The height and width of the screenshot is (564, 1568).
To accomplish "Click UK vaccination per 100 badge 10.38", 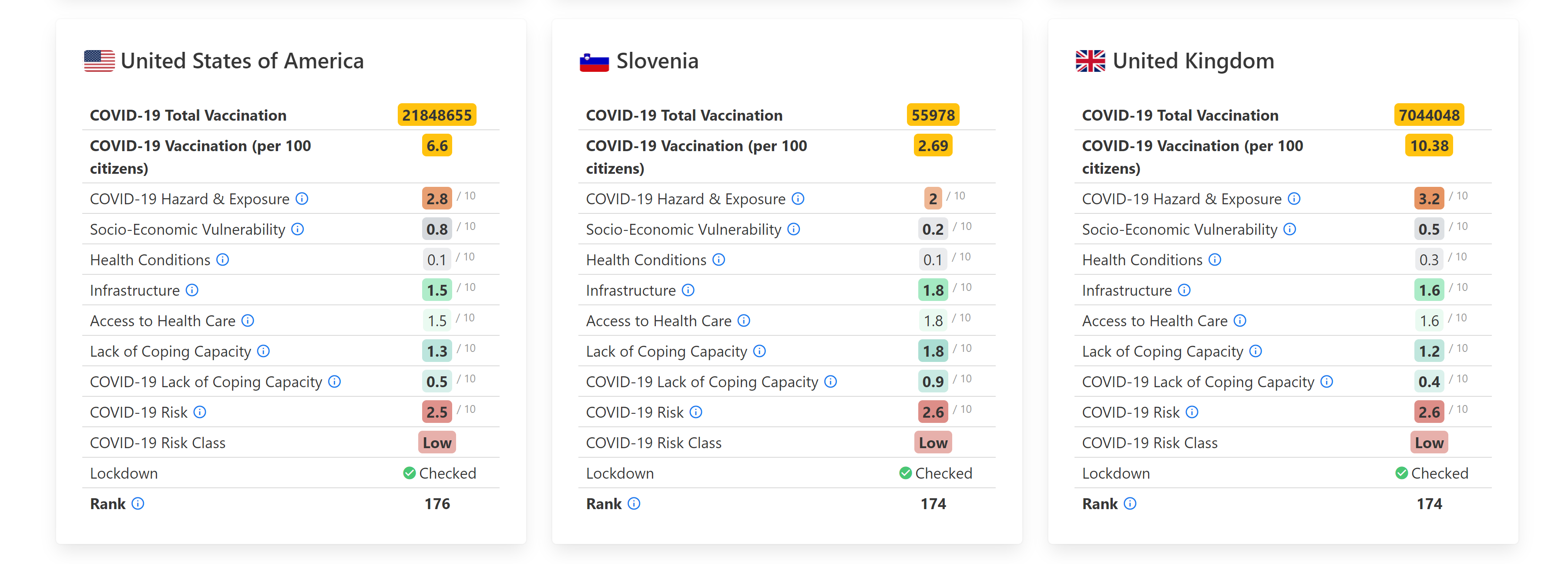I will [1429, 145].
